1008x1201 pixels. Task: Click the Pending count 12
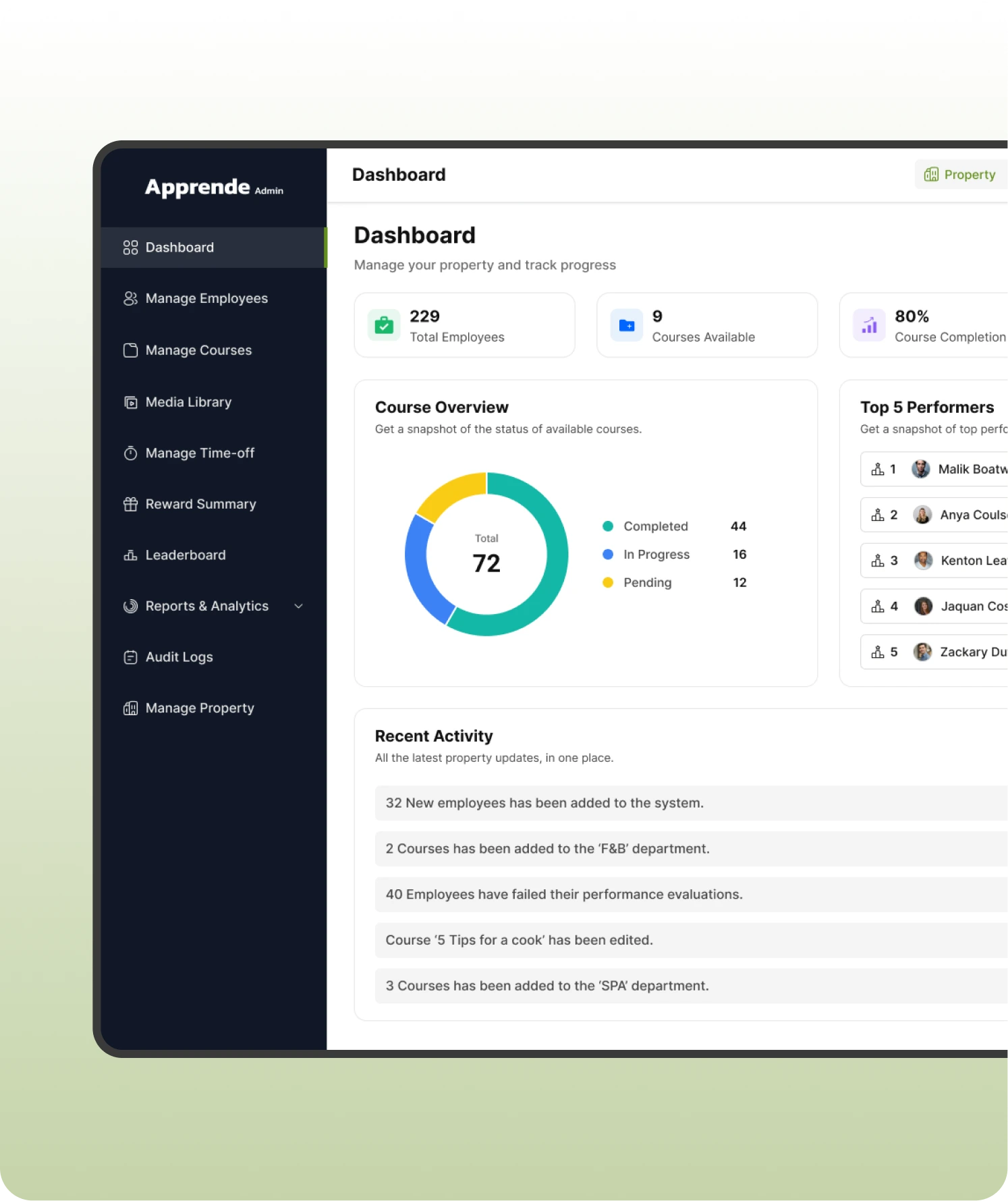pyautogui.click(x=740, y=582)
